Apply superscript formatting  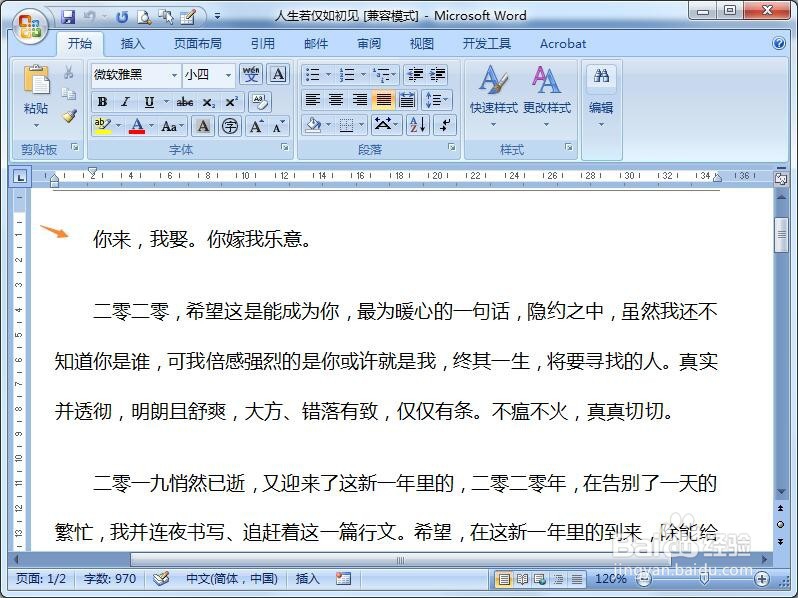tap(232, 102)
